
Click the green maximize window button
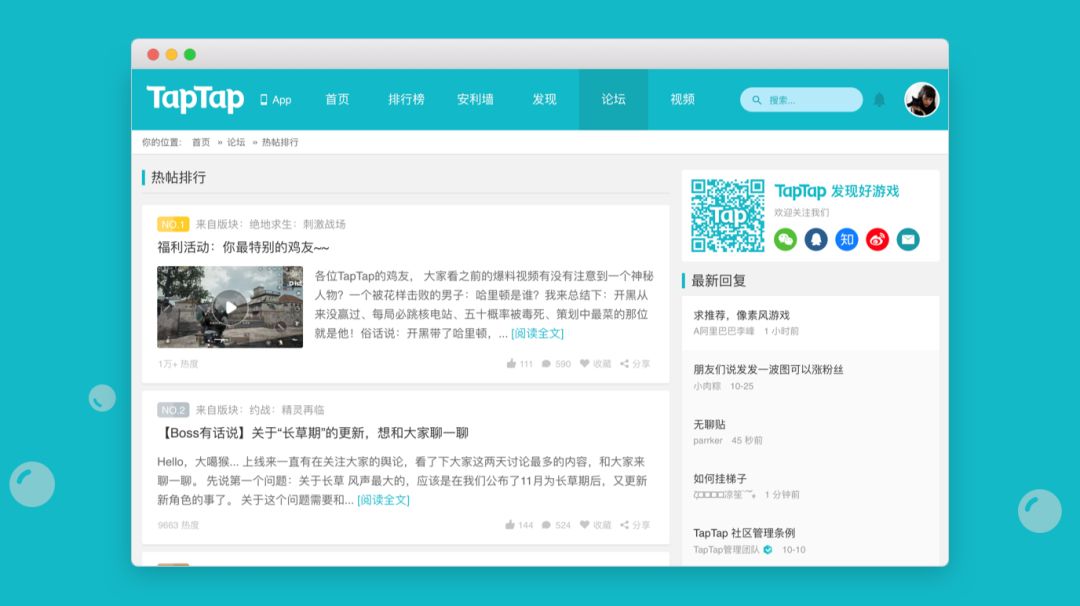(190, 54)
